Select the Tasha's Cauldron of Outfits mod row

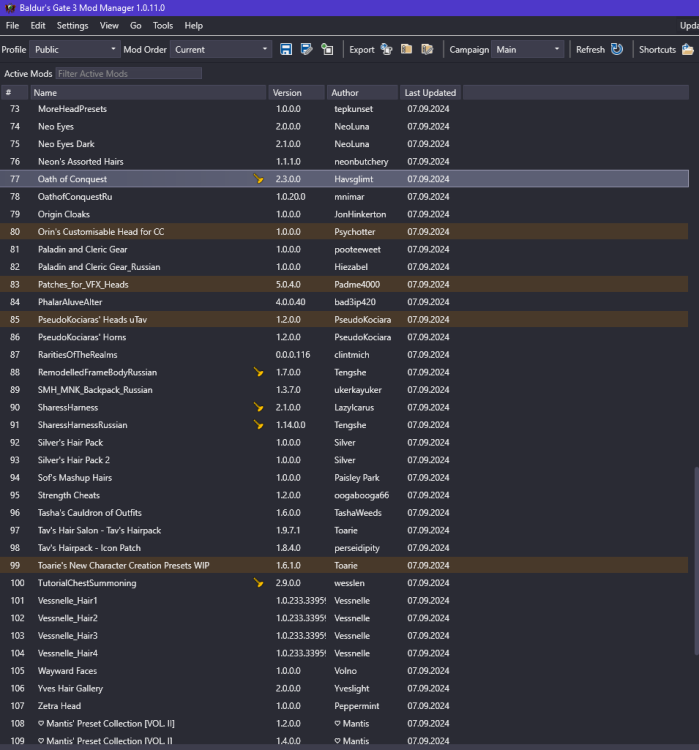[x=150, y=513]
